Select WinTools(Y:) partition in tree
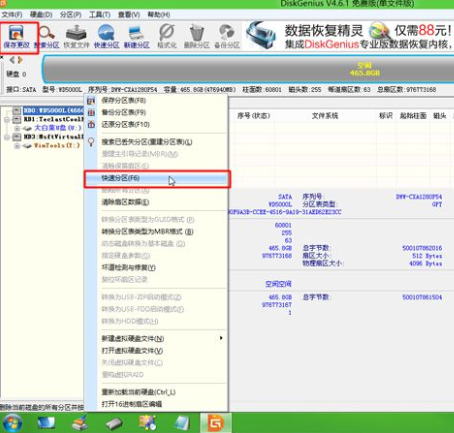The height and width of the screenshot is (433, 454). (x=57, y=146)
